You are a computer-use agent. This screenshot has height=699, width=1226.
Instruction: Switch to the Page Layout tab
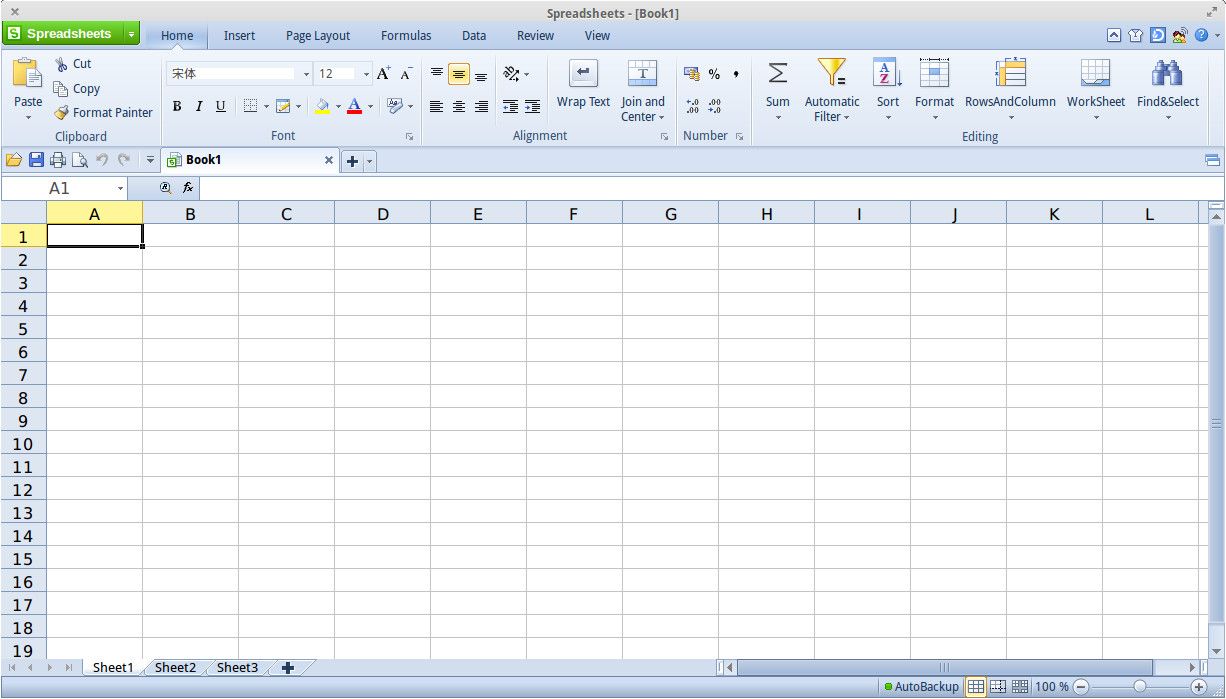pos(318,35)
